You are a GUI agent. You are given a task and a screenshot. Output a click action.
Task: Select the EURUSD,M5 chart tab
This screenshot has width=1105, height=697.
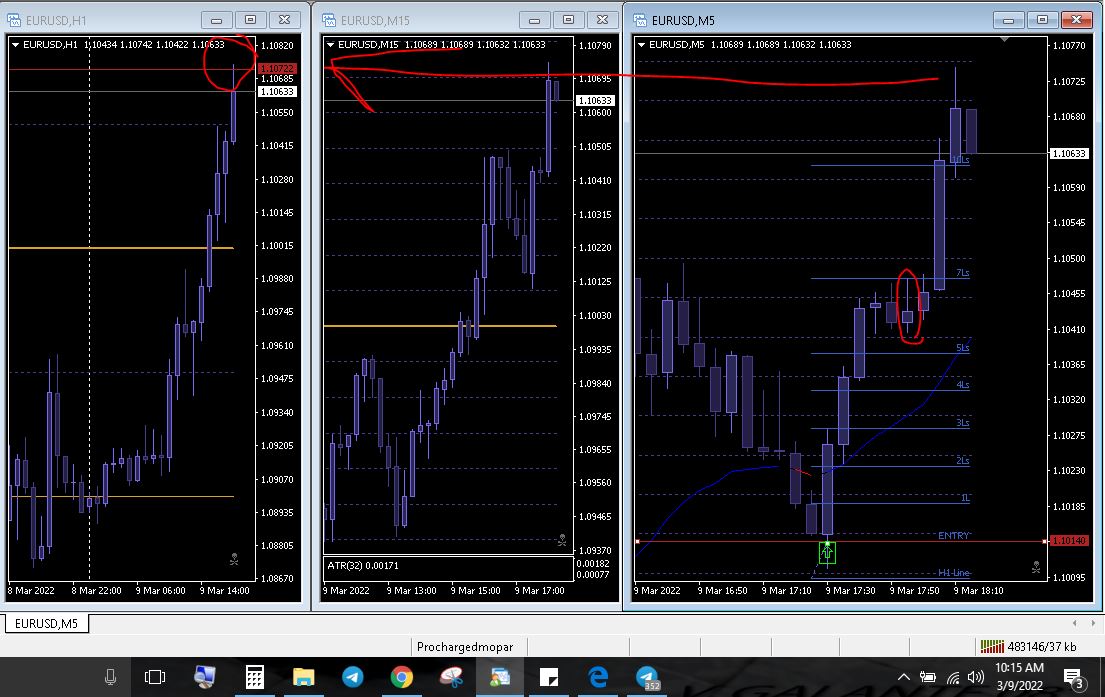coord(47,624)
